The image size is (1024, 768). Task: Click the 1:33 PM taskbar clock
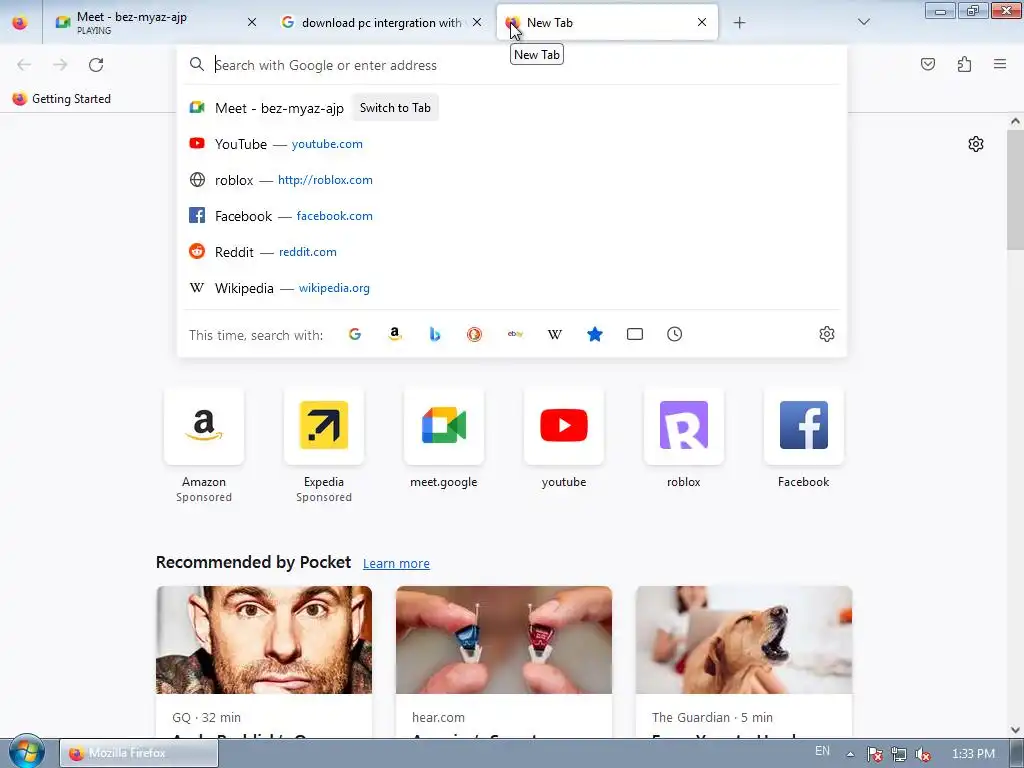pos(973,754)
